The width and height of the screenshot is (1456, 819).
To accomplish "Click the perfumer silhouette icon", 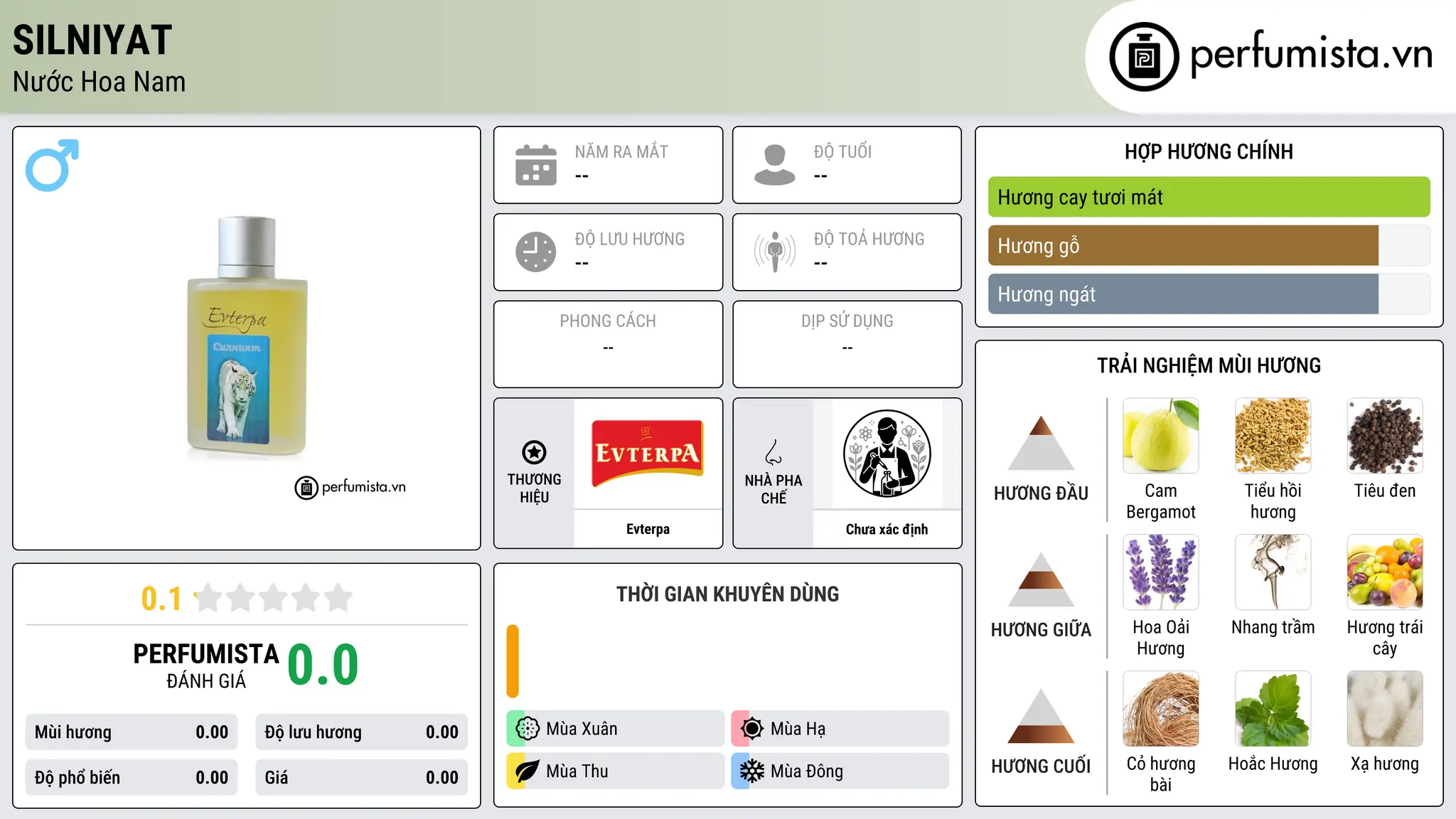I will [887, 454].
